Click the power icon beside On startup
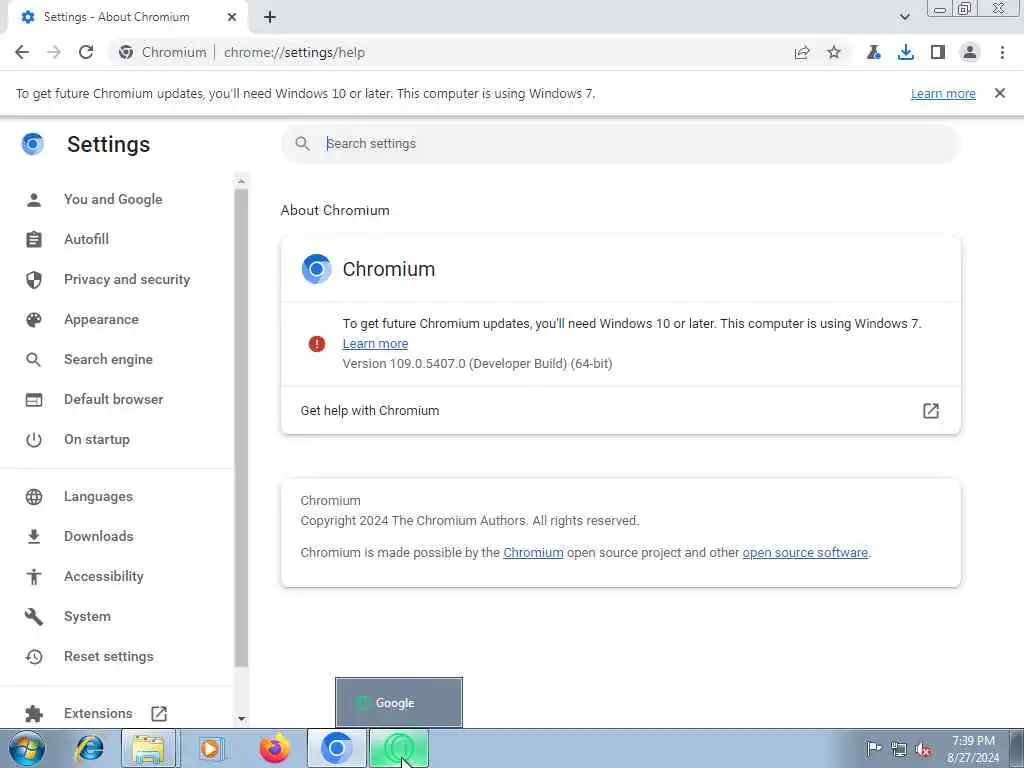Image resolution: width=1024 pixels, height=768 pixels. click(x=34, y=440)
